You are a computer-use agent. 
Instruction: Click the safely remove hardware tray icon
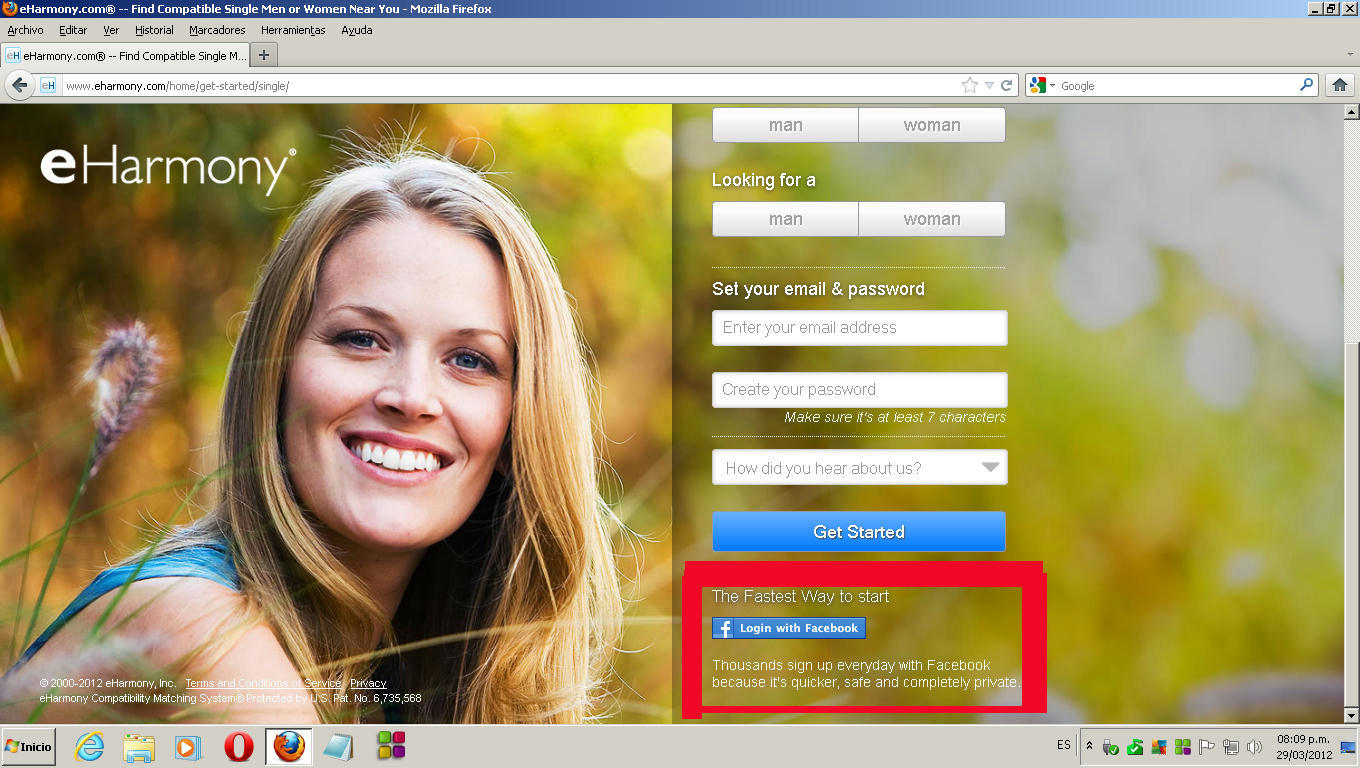tap(1110, 747)
